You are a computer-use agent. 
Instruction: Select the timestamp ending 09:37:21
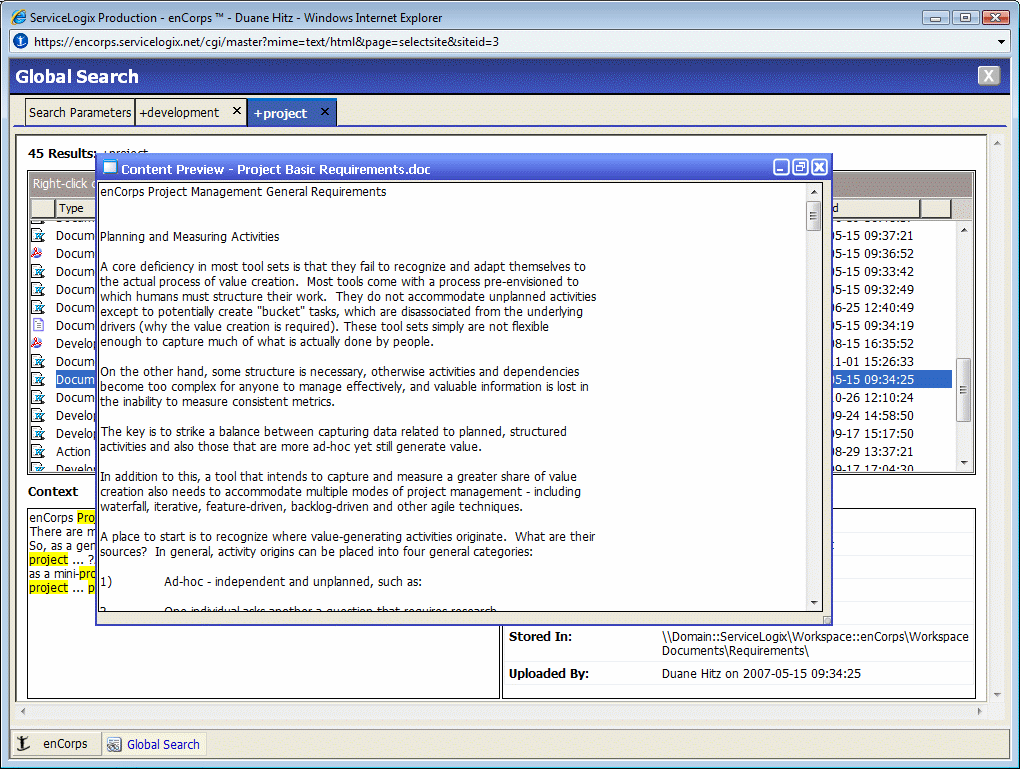pos(873,236)
